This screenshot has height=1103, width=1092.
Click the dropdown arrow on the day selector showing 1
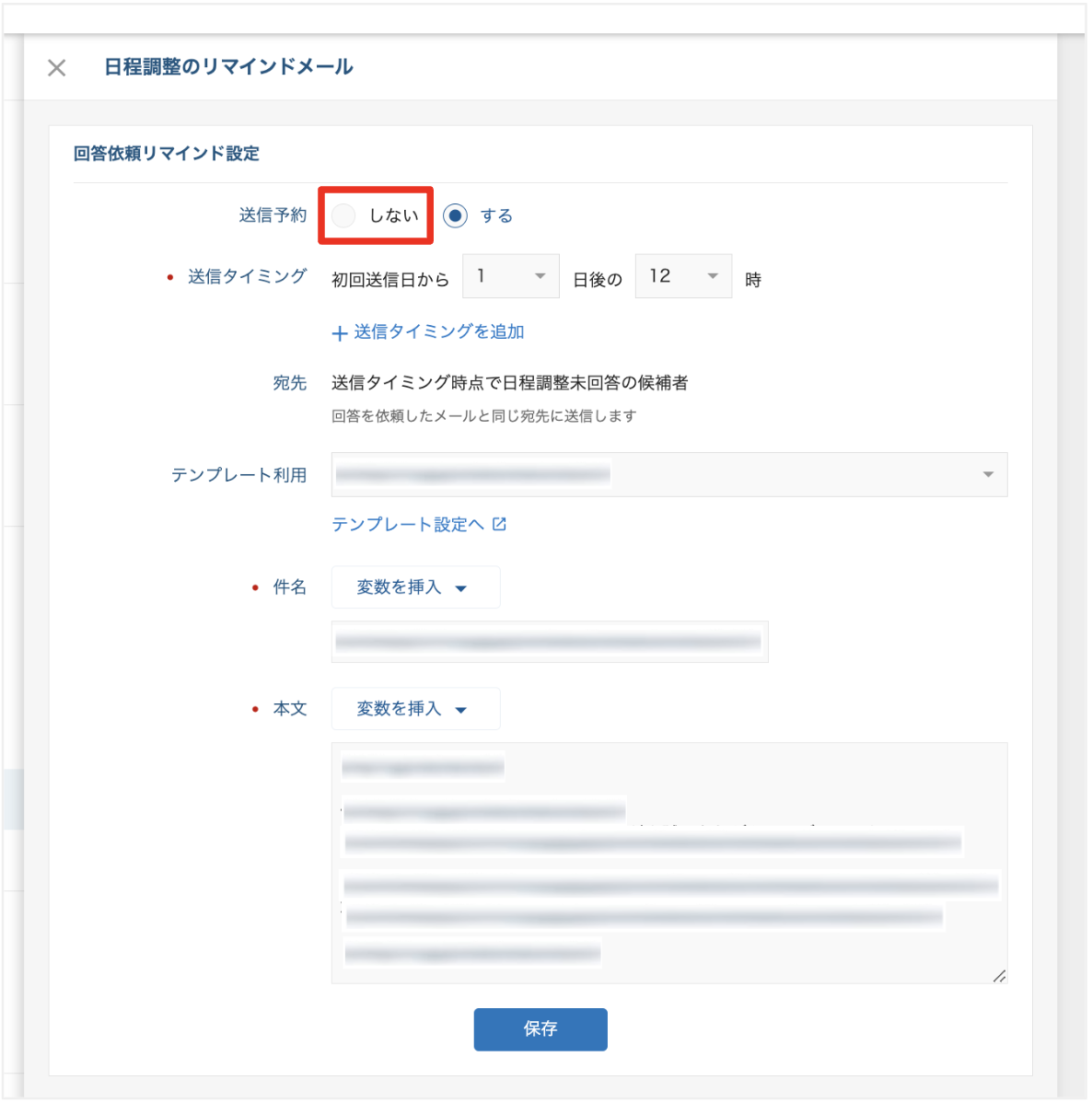point(539,275)
